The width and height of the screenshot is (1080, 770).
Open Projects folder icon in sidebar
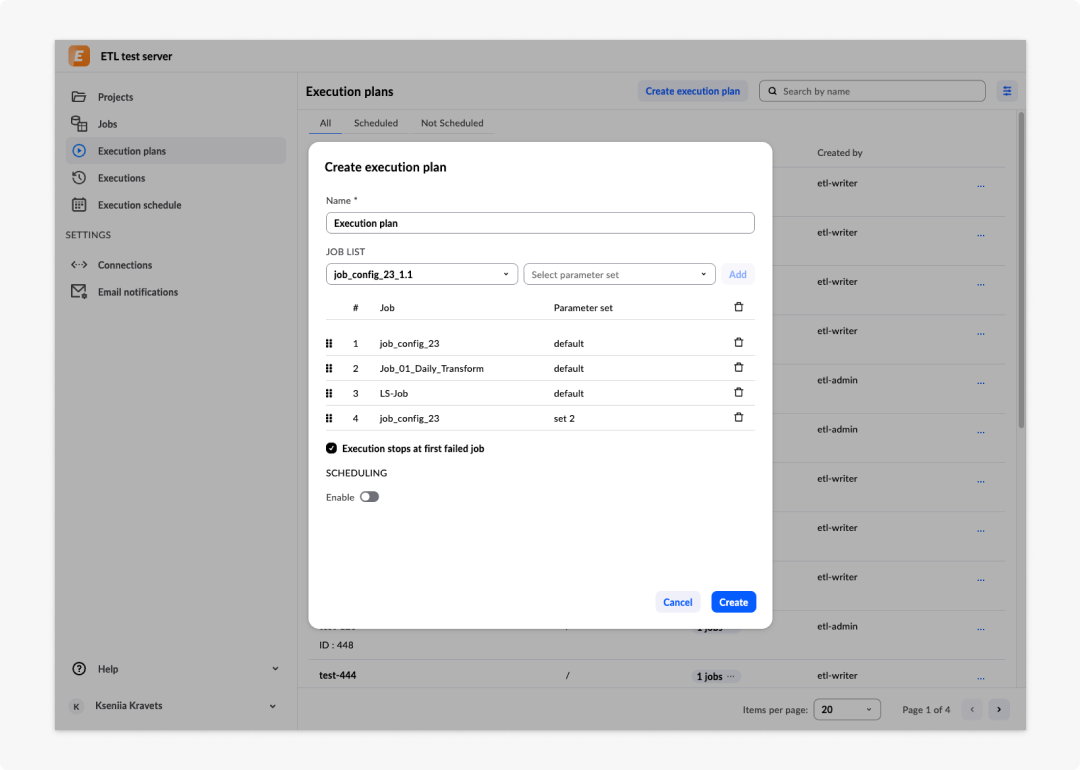tap(79, 96)
